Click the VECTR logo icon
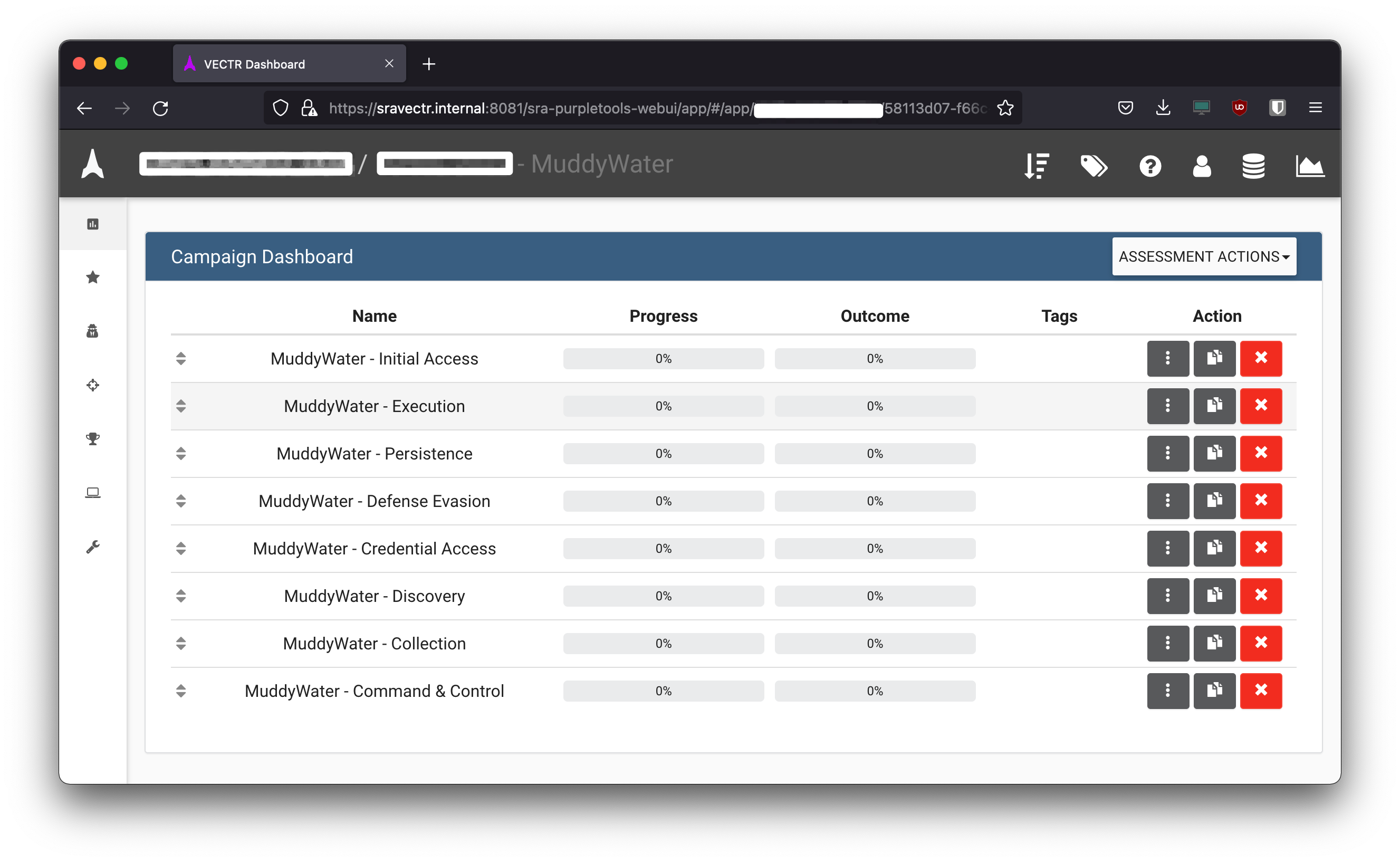Viewport: 1400px width, 862px height. (x=92, y=164)
